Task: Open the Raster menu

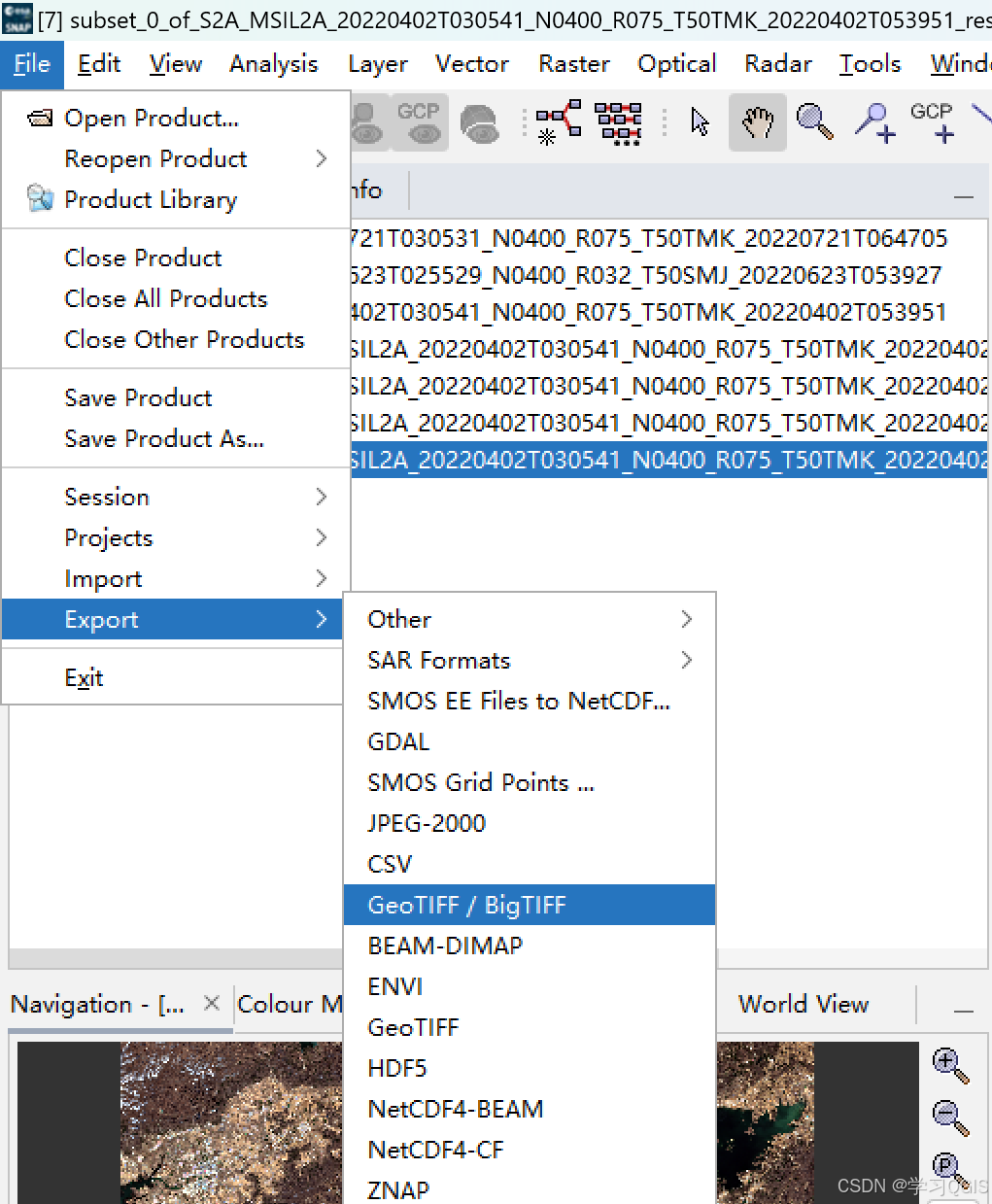Action: click(574, 64)
